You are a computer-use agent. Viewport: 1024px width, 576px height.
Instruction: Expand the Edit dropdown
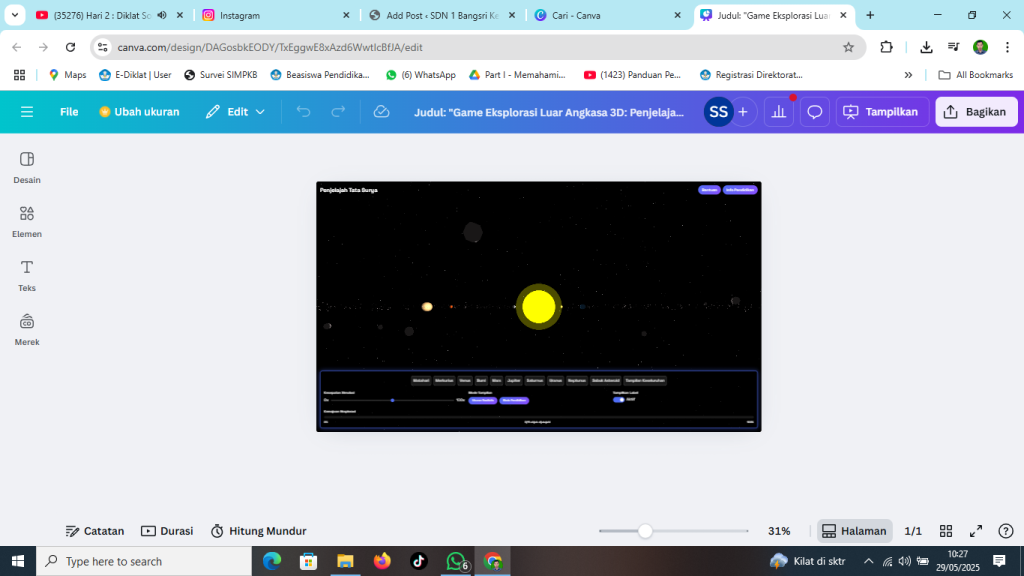click(236, 112)
